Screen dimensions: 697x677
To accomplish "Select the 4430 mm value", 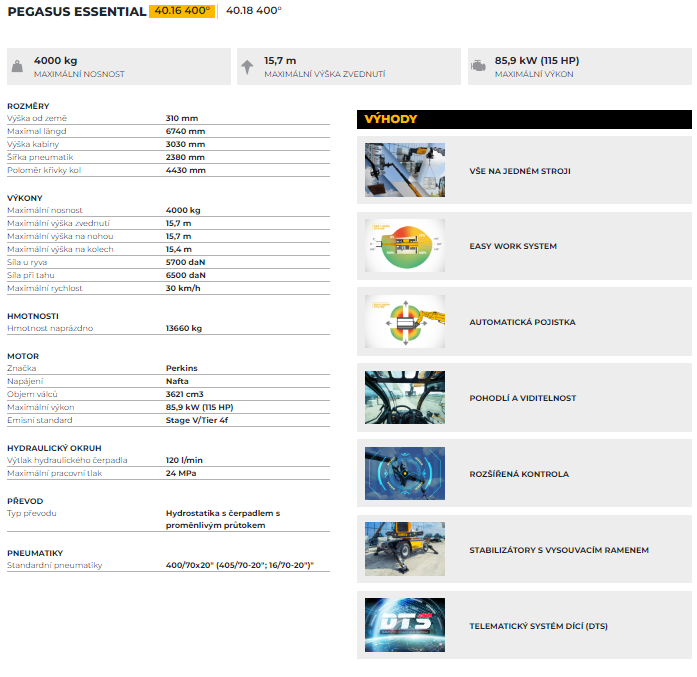I will pos(186,170).
